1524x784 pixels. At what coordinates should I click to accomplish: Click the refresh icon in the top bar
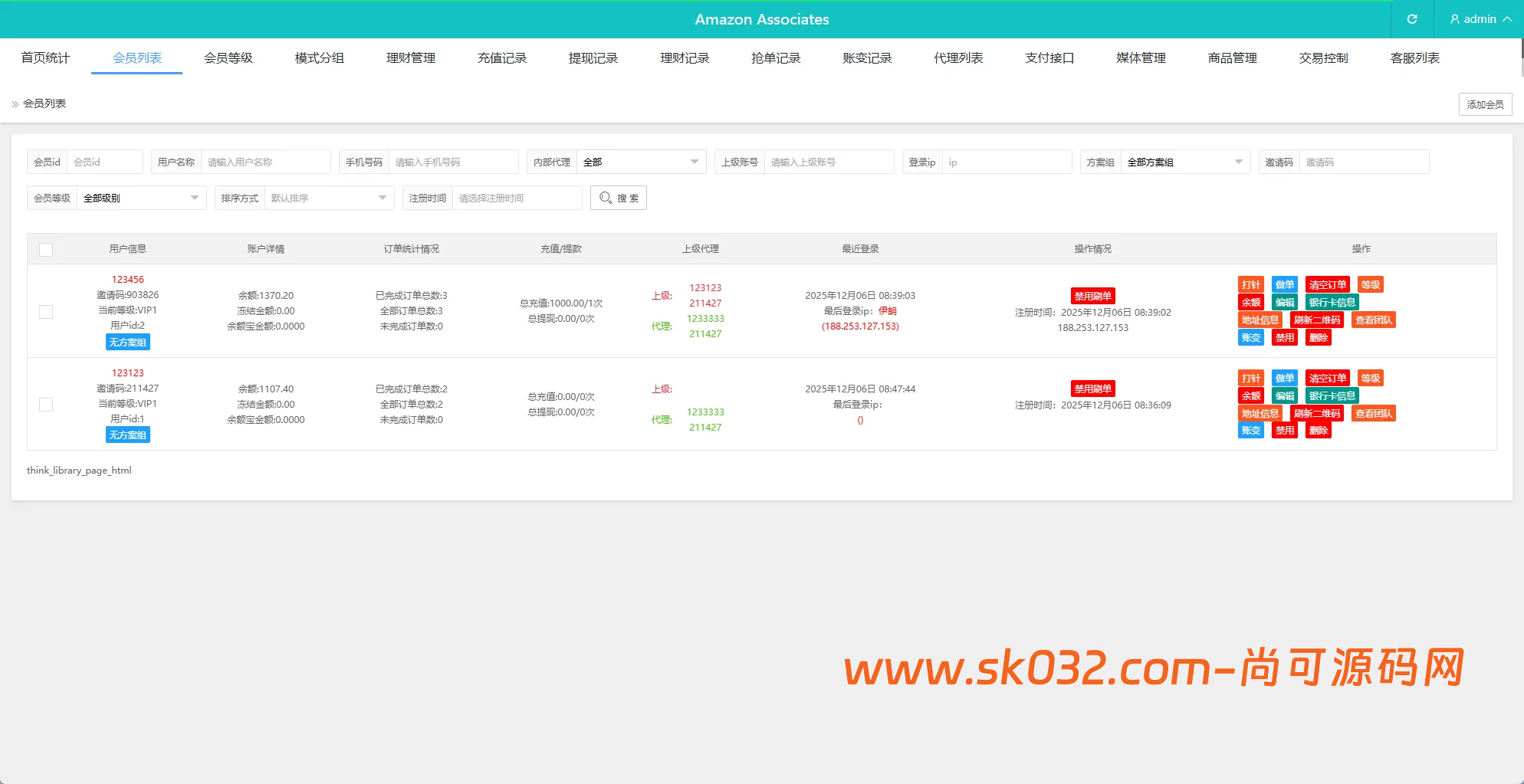(x=1411, y=19)
